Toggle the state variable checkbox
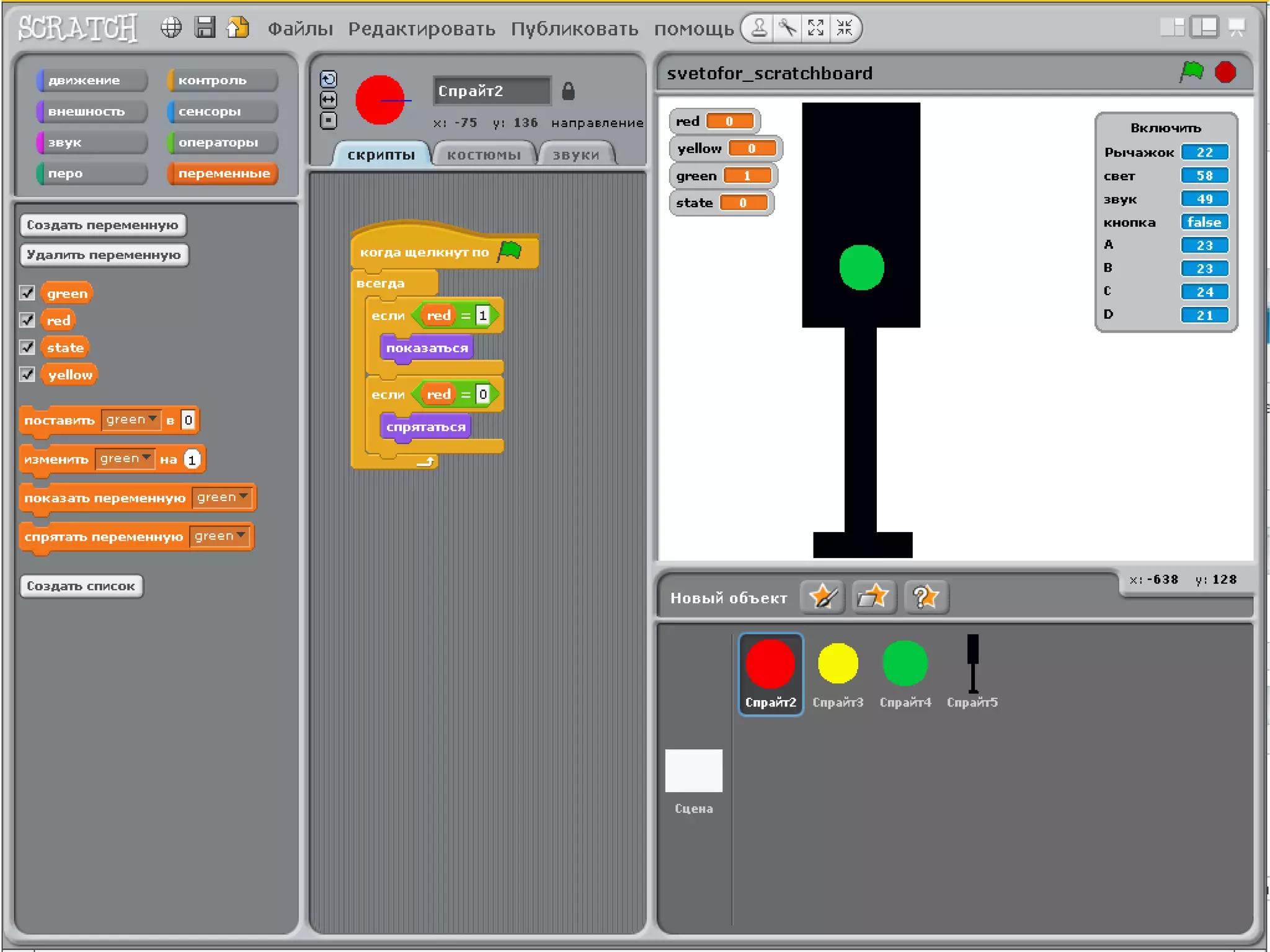 point(27,347)
